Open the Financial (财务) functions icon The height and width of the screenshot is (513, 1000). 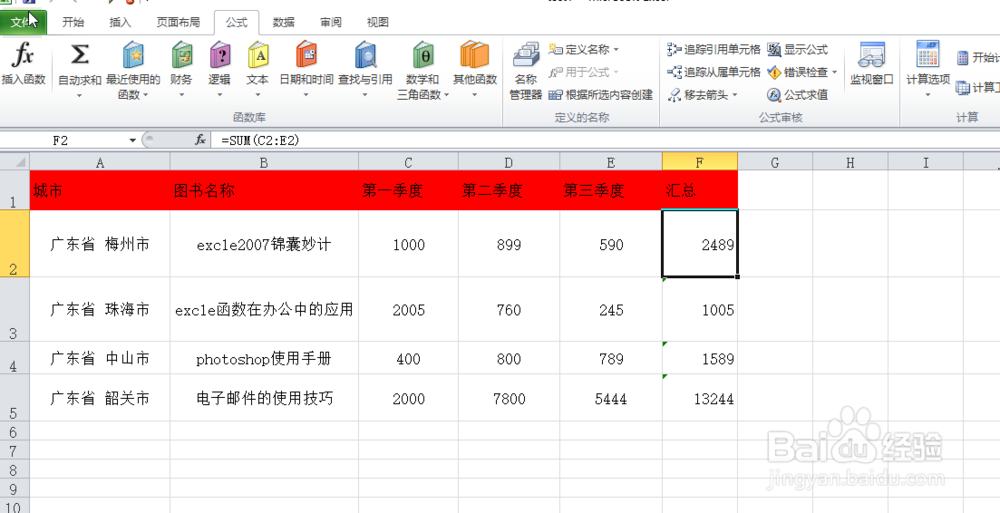182,55
